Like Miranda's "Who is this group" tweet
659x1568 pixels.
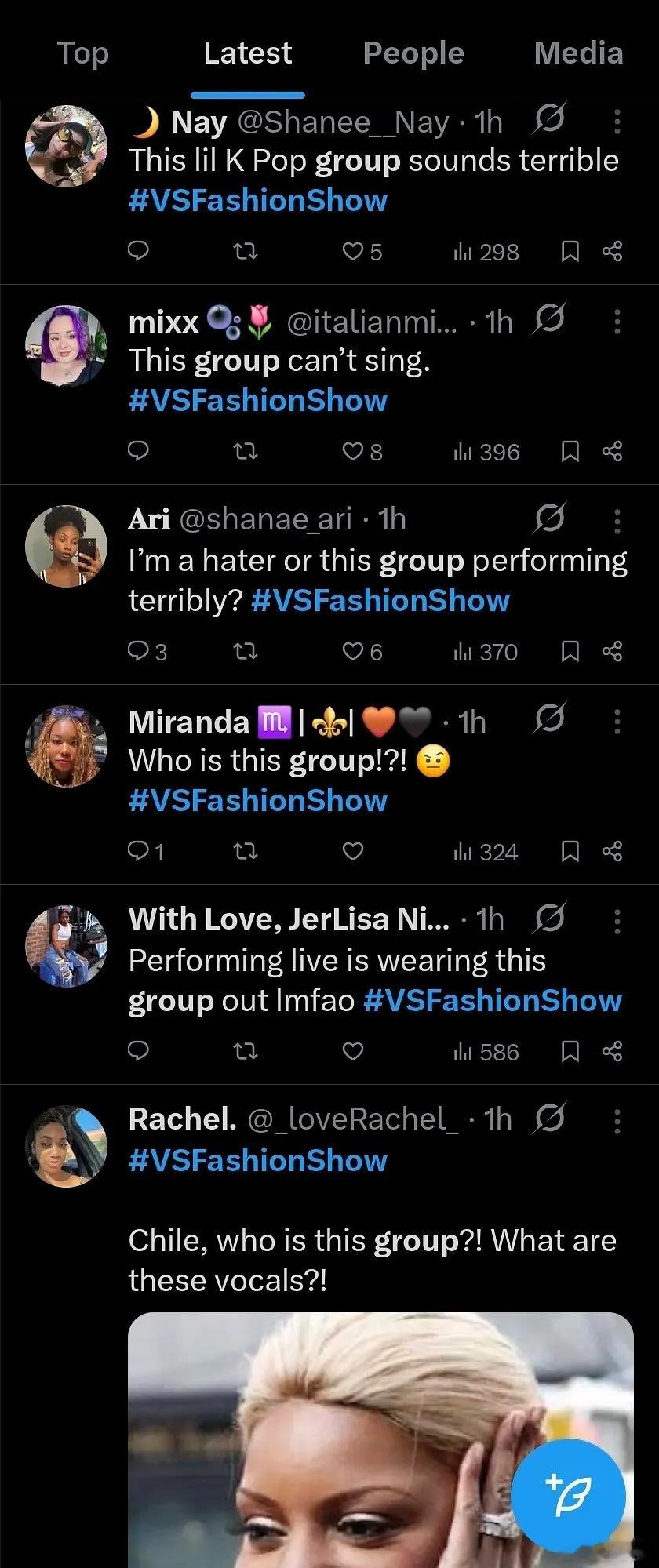354,851
